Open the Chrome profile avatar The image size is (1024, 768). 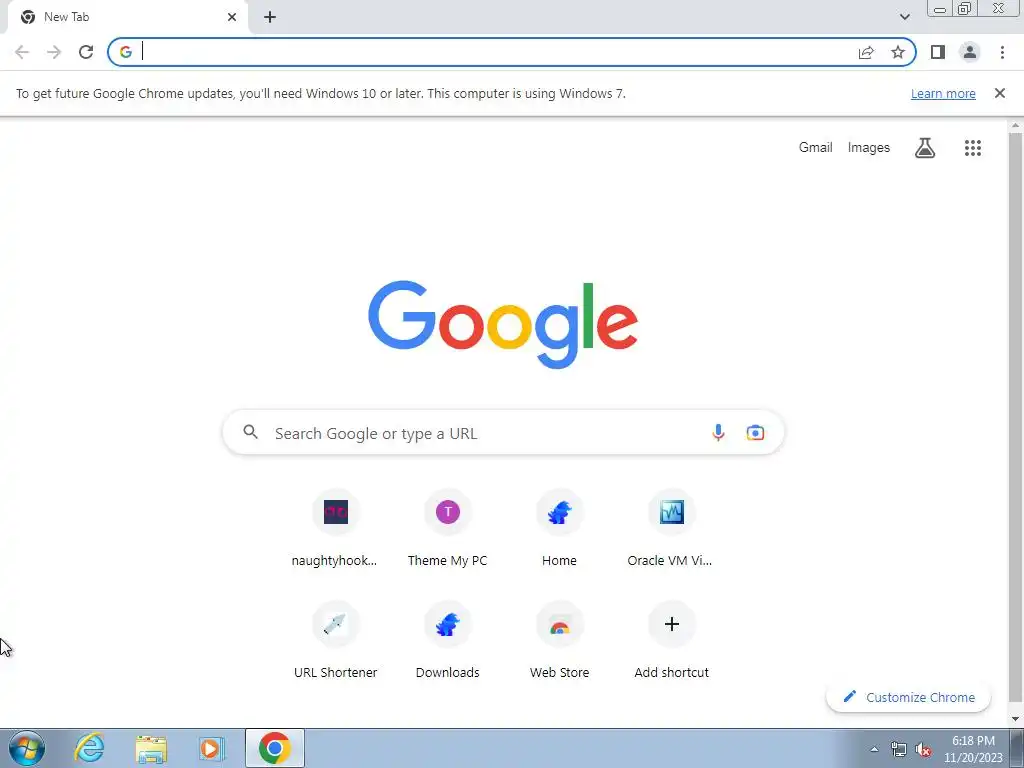point(970,52)
